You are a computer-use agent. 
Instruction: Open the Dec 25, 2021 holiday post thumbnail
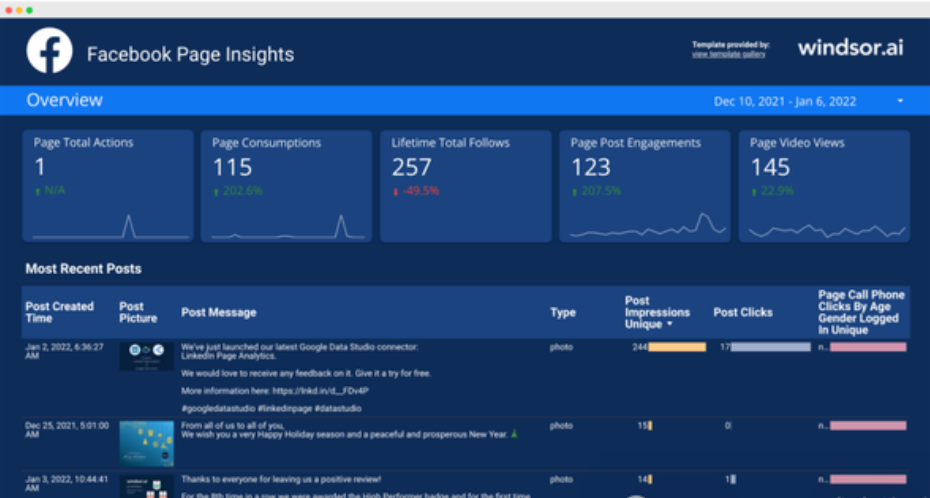pos(146,444)
